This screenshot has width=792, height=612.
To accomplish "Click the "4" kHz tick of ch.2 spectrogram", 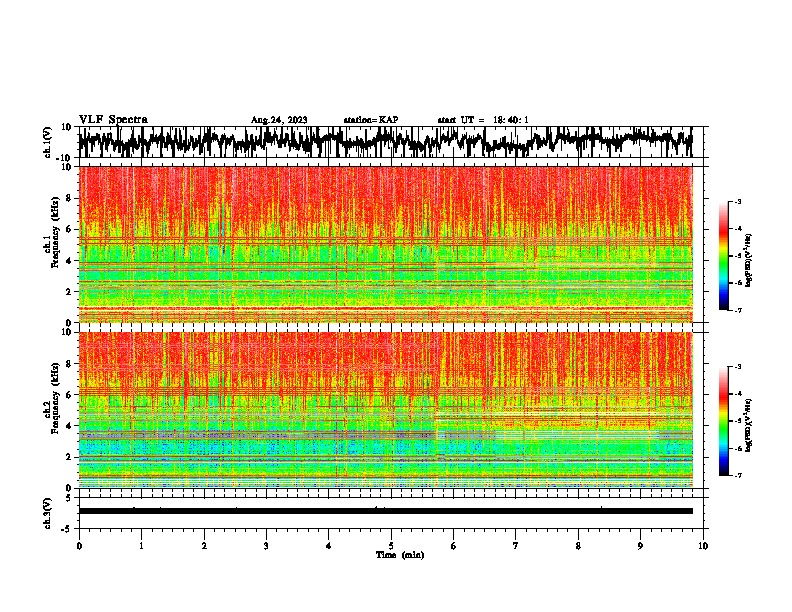I will (x=69, y=426).
